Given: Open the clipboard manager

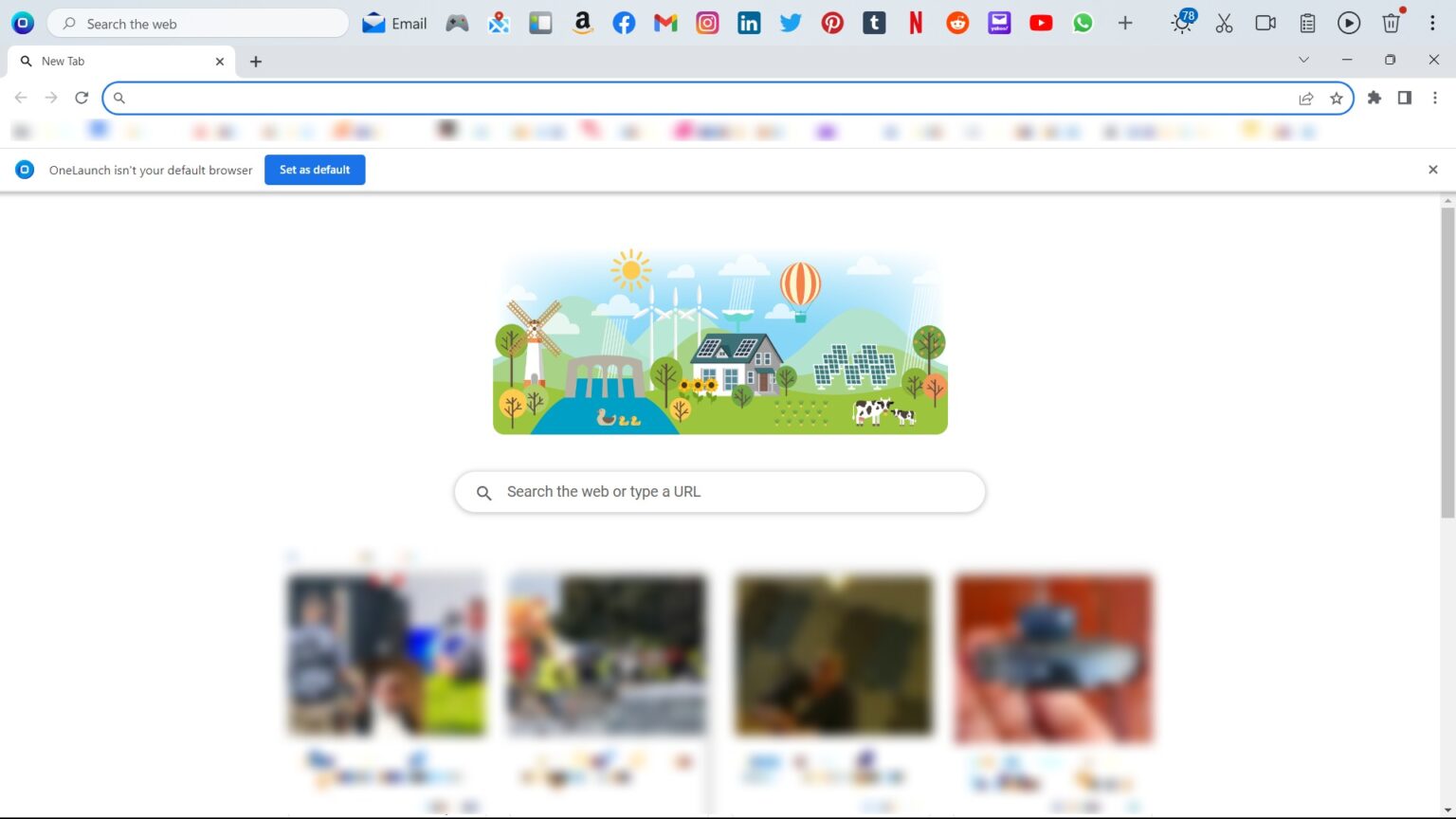Looking at the screenshot, I should (x=1307, y=23).
